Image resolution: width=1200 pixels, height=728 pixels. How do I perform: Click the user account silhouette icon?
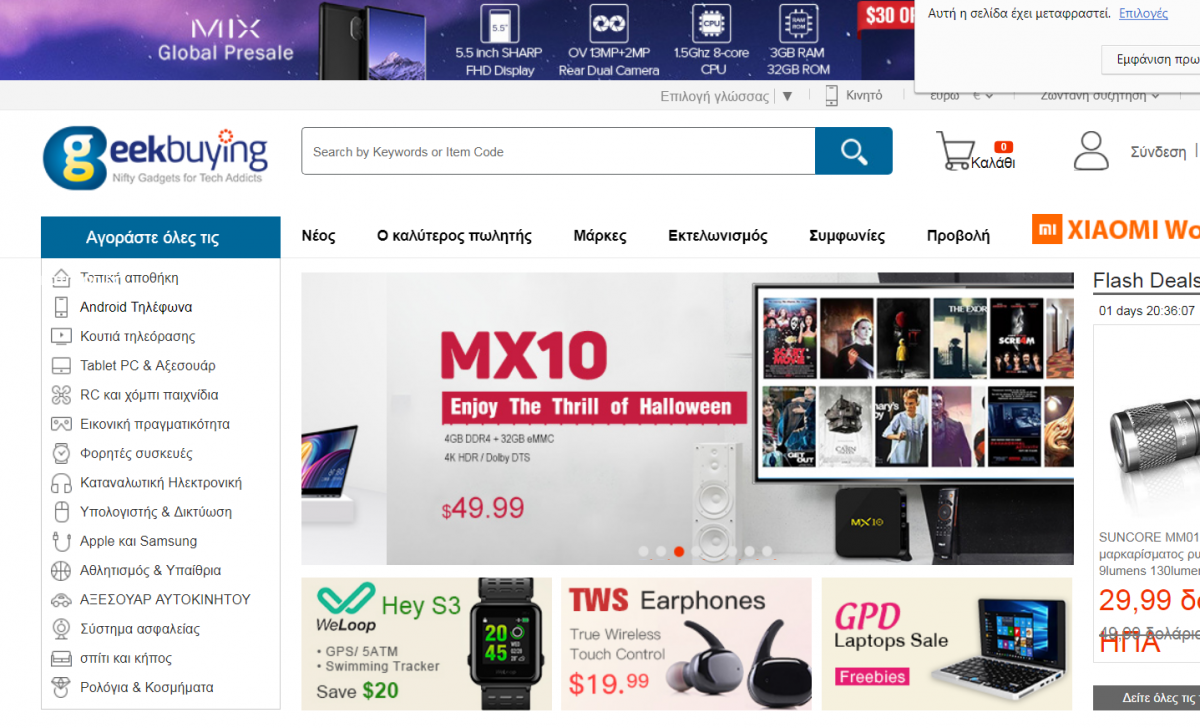1091,151
